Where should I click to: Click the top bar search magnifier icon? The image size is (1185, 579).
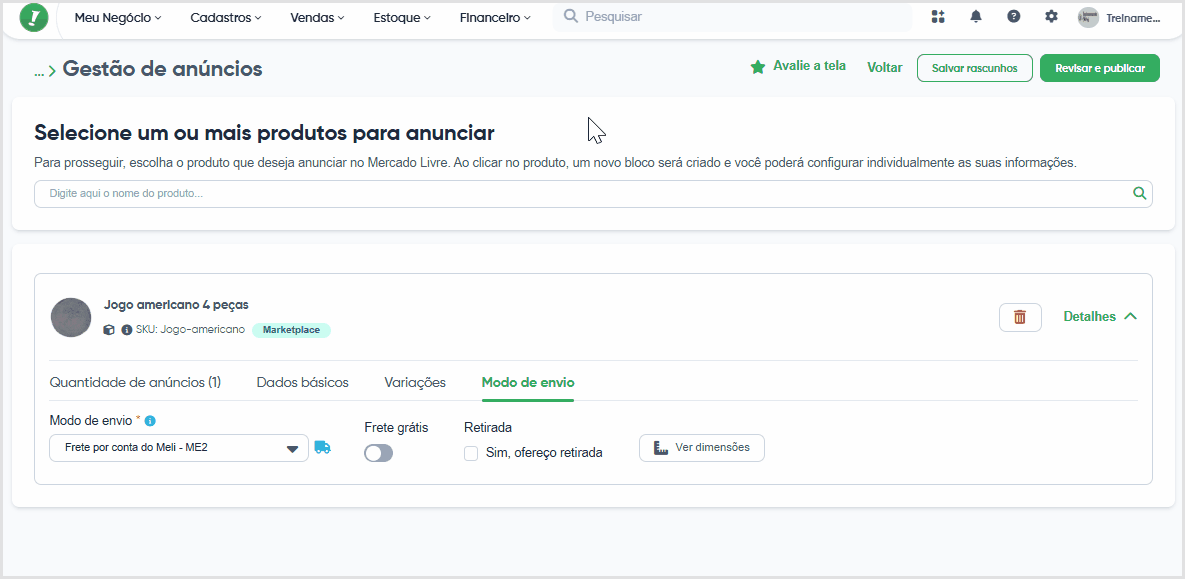[571, 17]
